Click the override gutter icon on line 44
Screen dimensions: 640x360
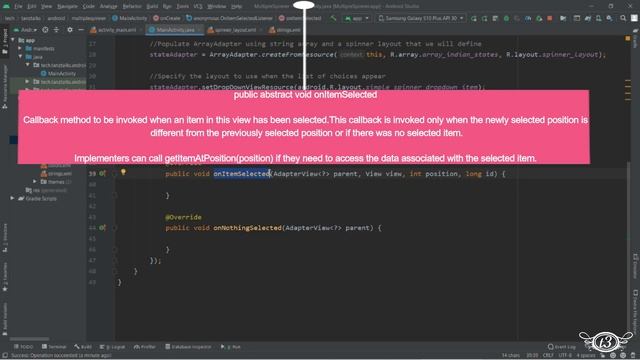click(x=102, y=228)
